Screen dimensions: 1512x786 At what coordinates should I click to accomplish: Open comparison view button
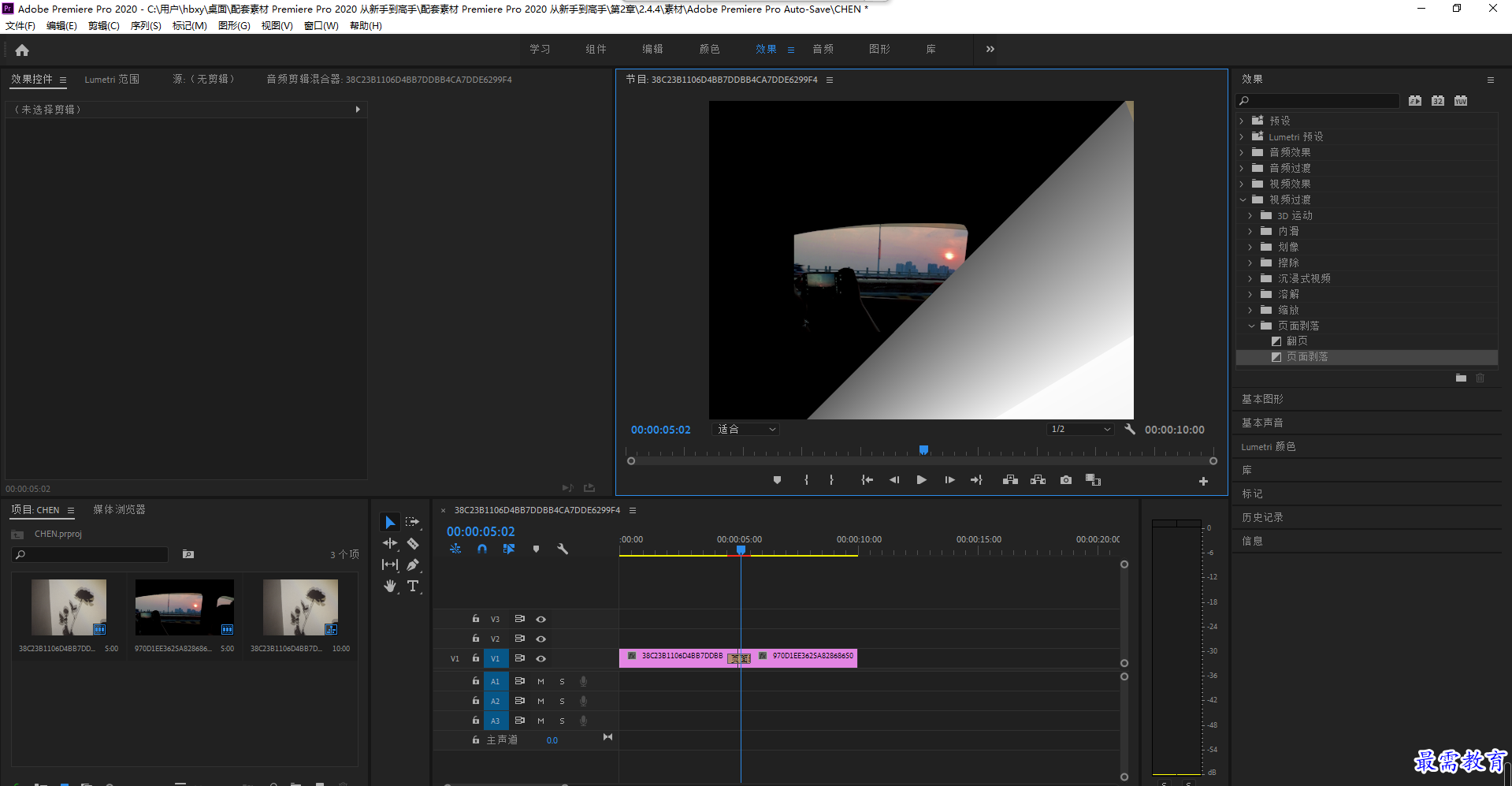click(x=1093, y=480)
